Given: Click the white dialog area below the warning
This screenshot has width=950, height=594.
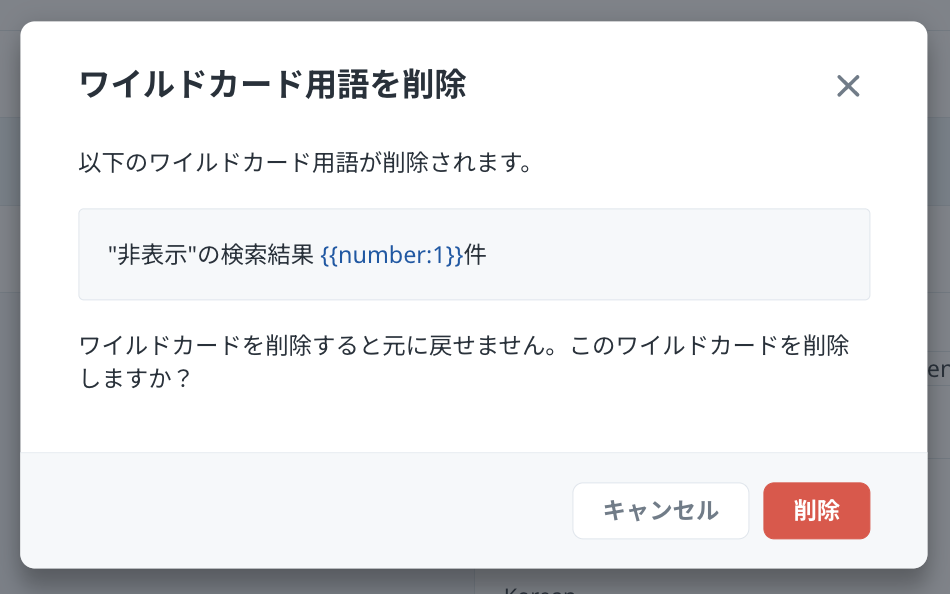Looking at the screenshot, I should pyautogui.click(x=474, y=425).
